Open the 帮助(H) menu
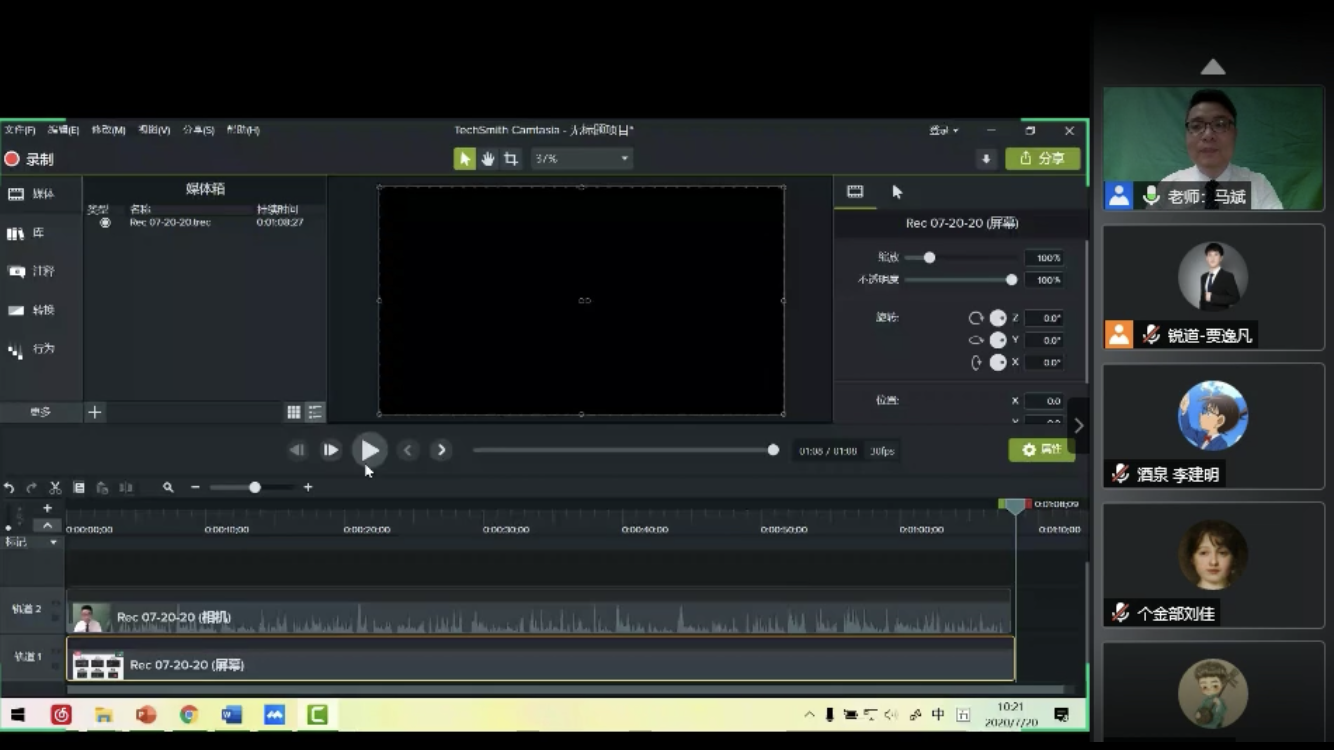 (x=243, y=130)
